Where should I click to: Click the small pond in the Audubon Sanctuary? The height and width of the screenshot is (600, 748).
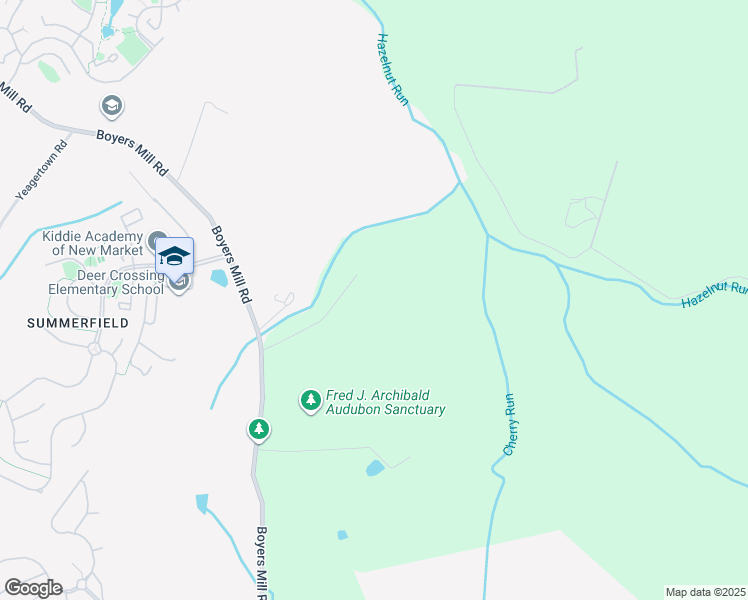click(375, 468)
